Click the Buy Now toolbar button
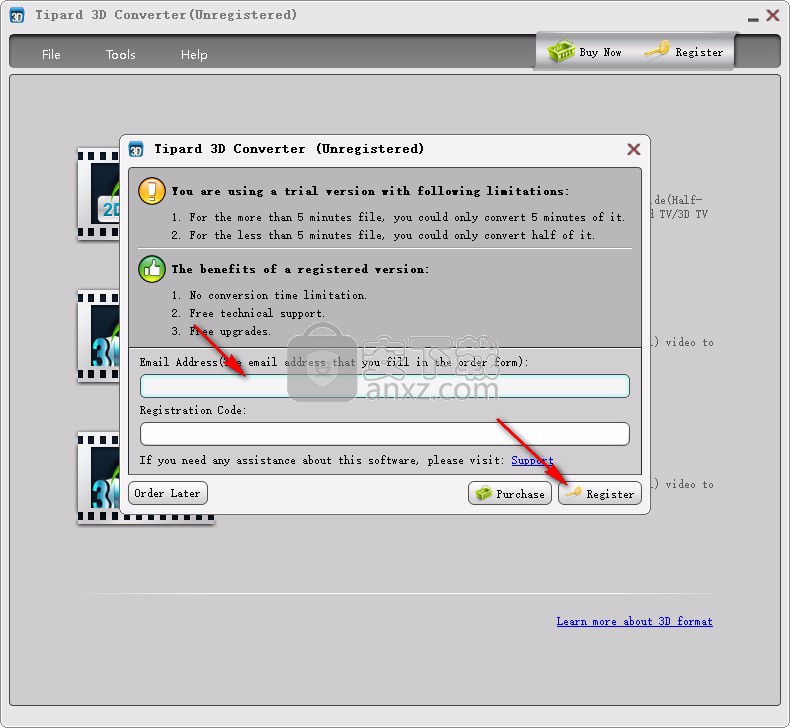 coord(584,52)
